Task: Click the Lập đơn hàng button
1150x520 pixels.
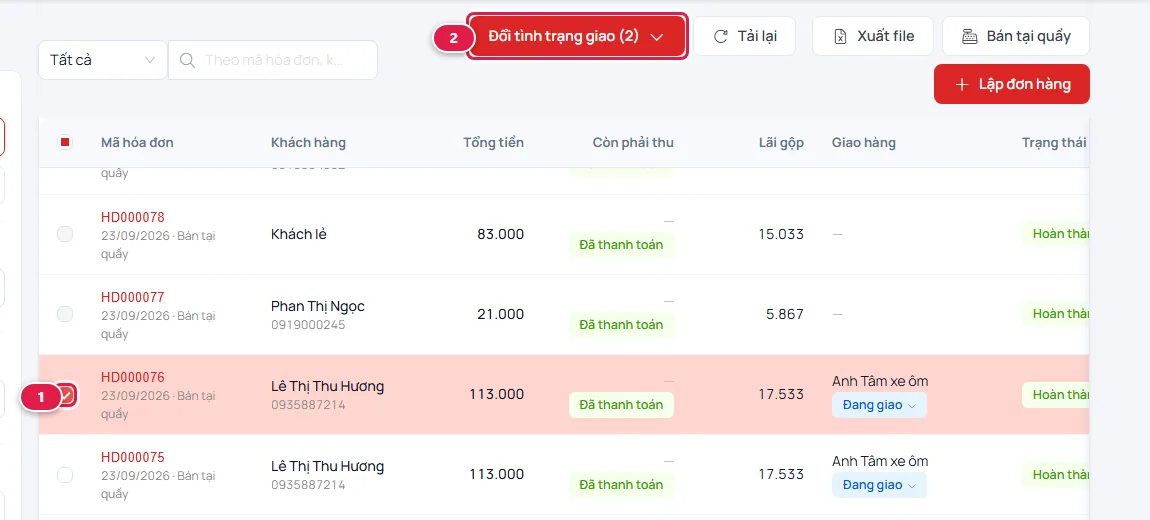Action: [x=1011, y=84]
